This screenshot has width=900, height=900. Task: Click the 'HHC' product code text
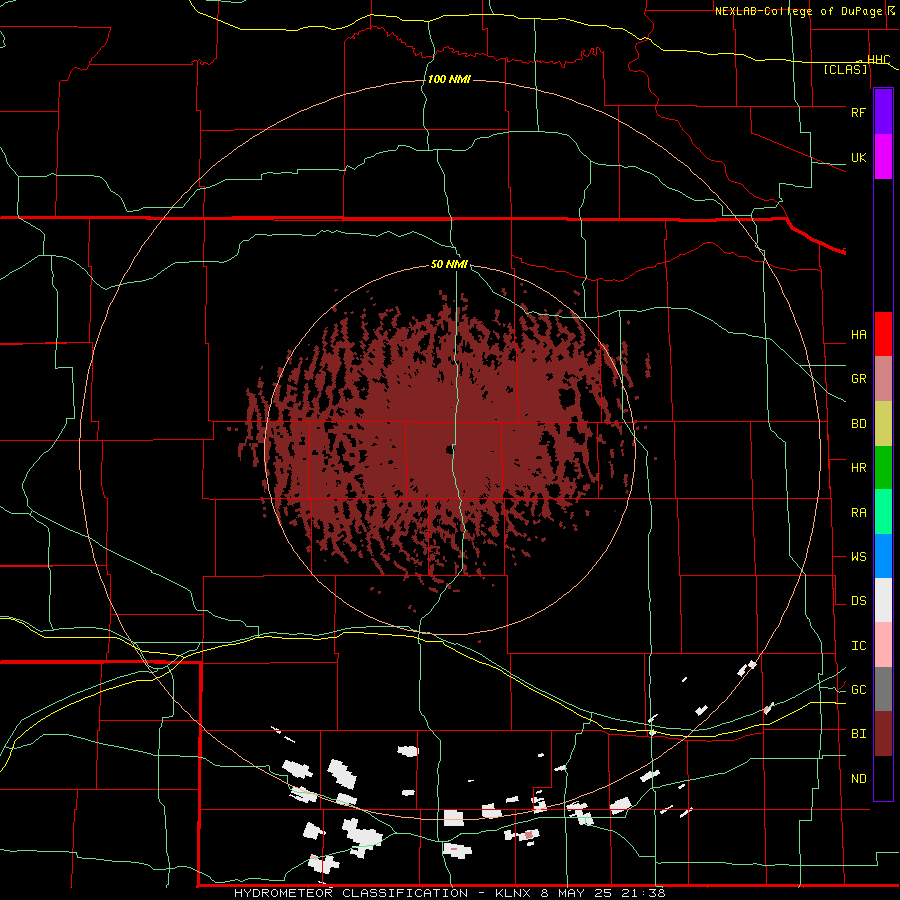tap(878, 60)
